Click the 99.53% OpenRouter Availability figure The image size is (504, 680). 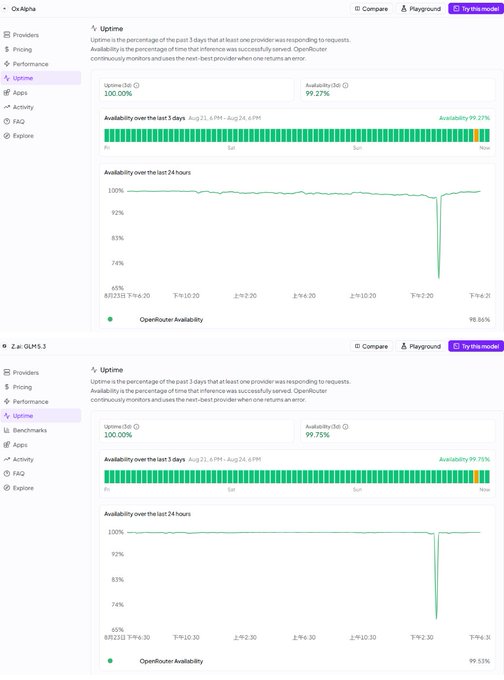click(x=479, y=661)
